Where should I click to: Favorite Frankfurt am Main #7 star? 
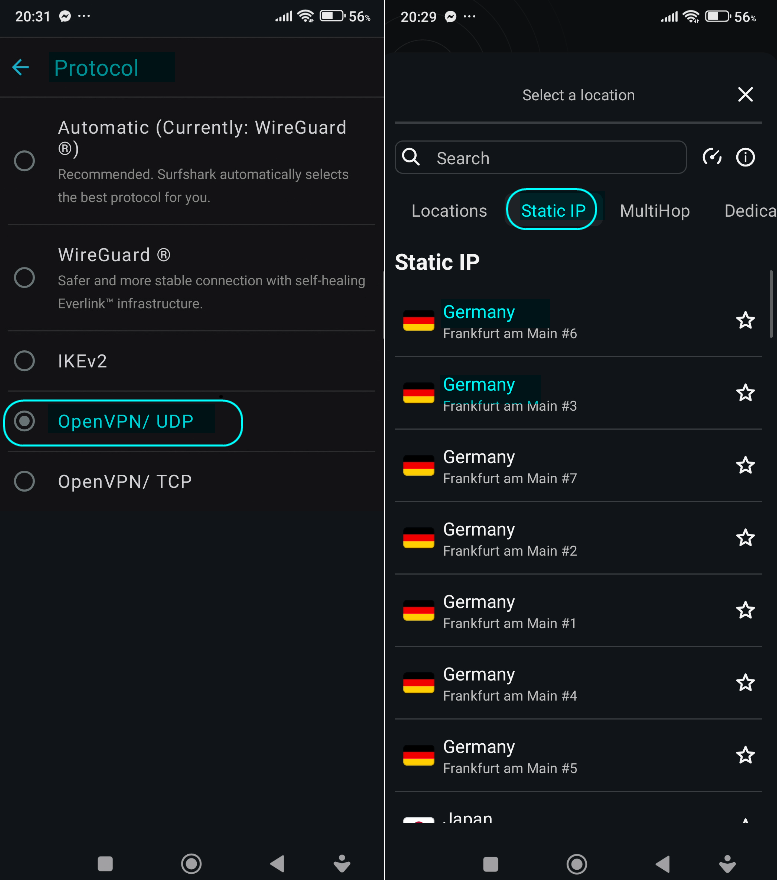(x=745, y=465)
